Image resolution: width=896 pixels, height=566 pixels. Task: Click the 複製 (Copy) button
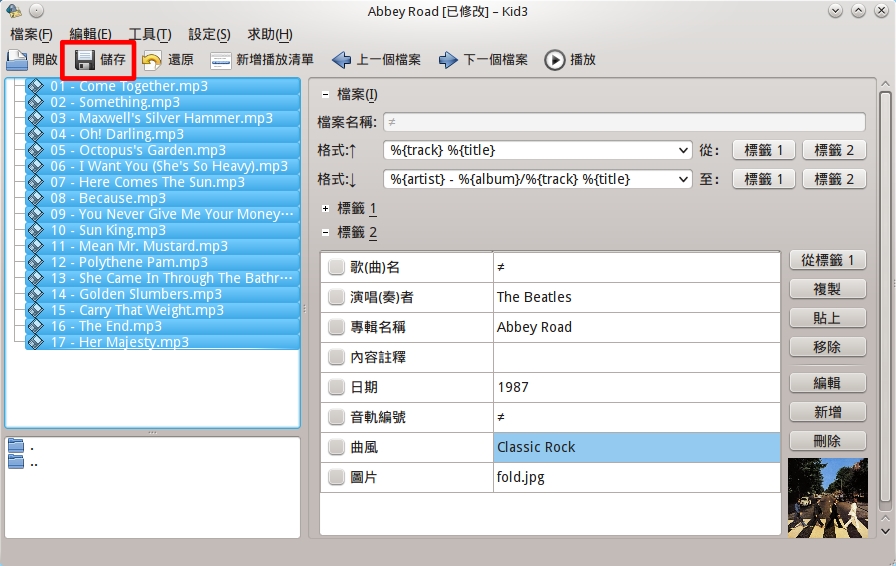pos(827,289)
